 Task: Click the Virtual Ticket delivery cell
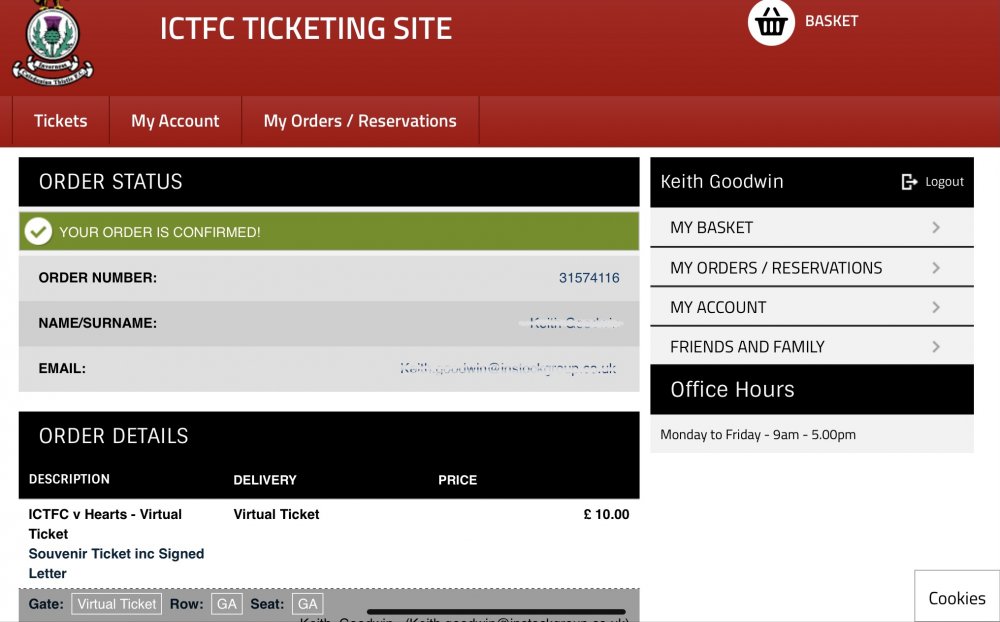click(x=276, y=514)
